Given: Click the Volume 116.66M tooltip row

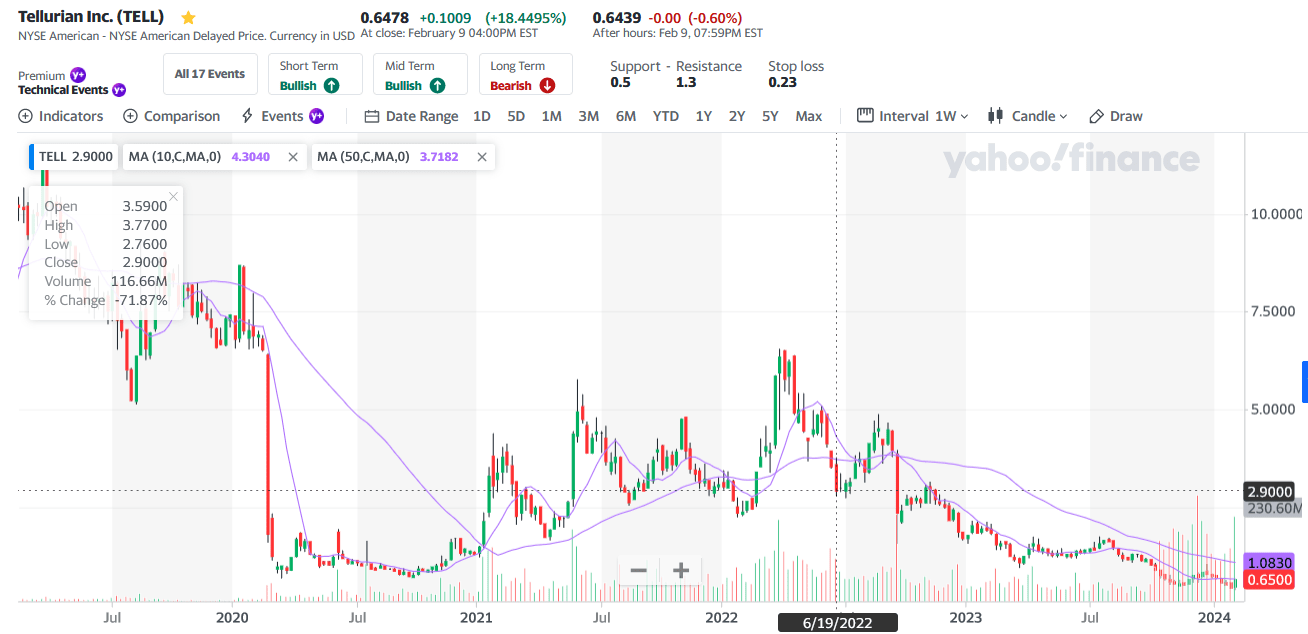Looking at the screenshot, I should 106,281.
